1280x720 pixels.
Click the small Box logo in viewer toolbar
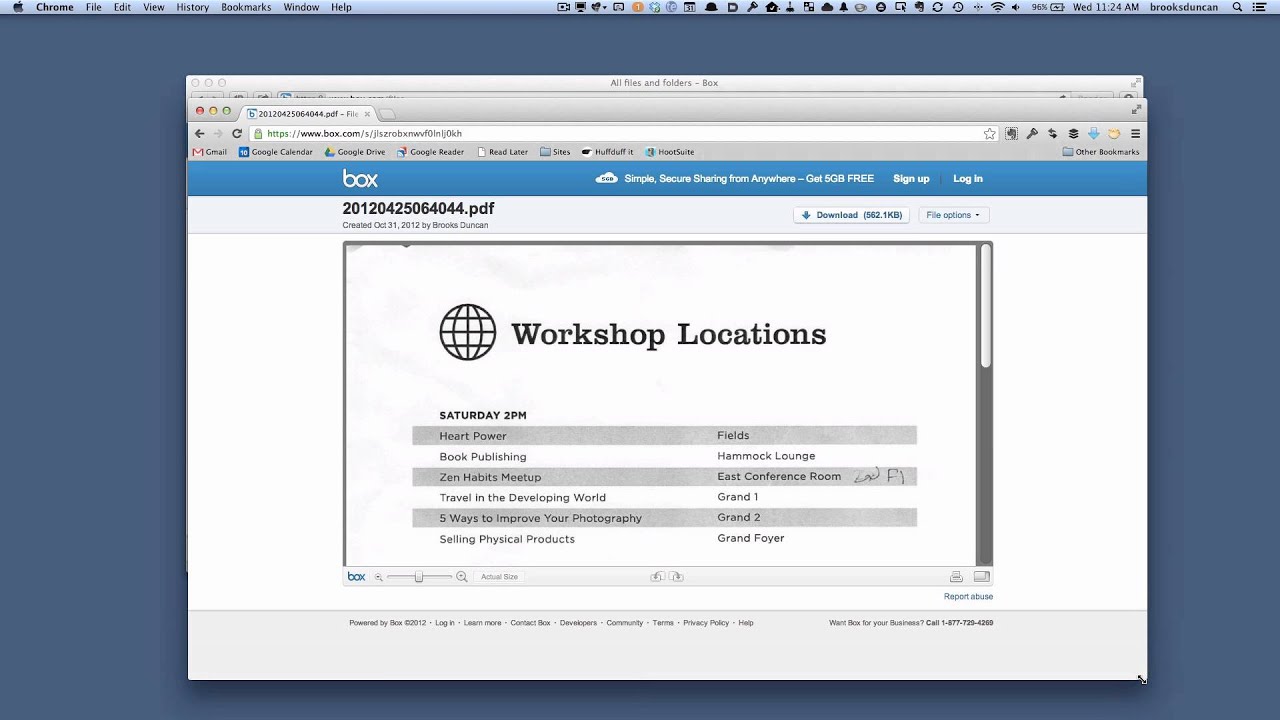(356, 577)
